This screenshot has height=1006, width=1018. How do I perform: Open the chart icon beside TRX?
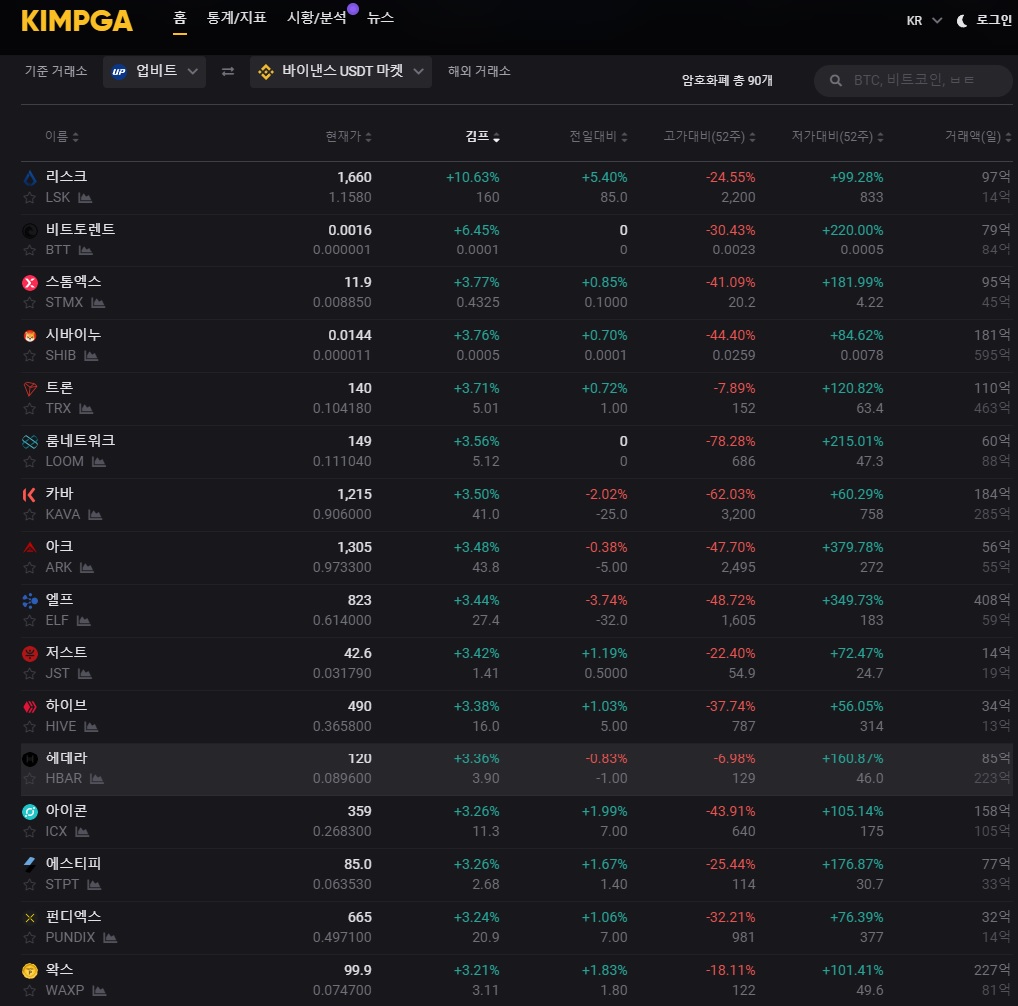pos(86,408)
